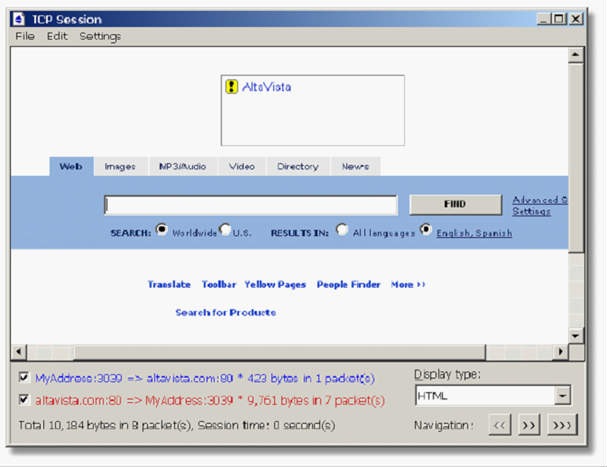Open the More >> link
Screen dimensions: 607x467
[x=408, y=285]
